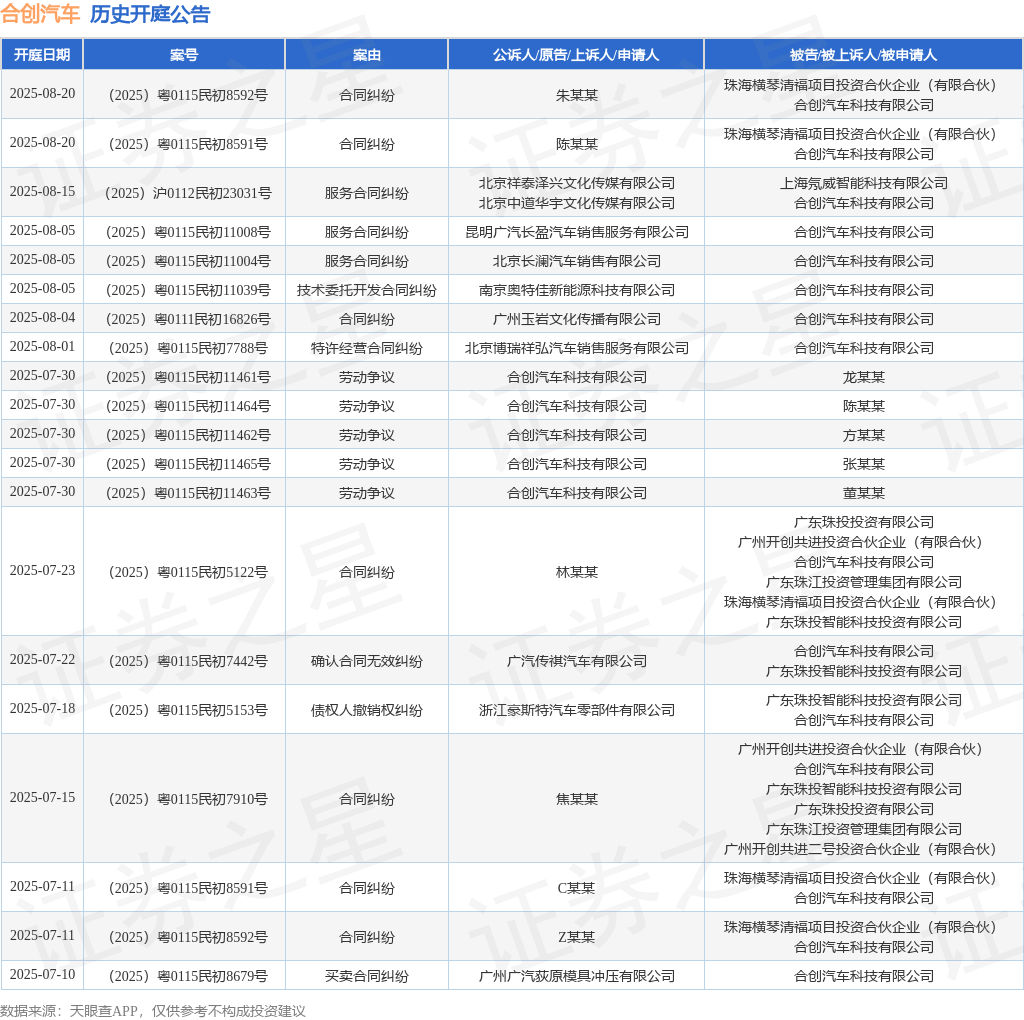
Task: Click the 历史开庭公告 heading
Action: 150,14
